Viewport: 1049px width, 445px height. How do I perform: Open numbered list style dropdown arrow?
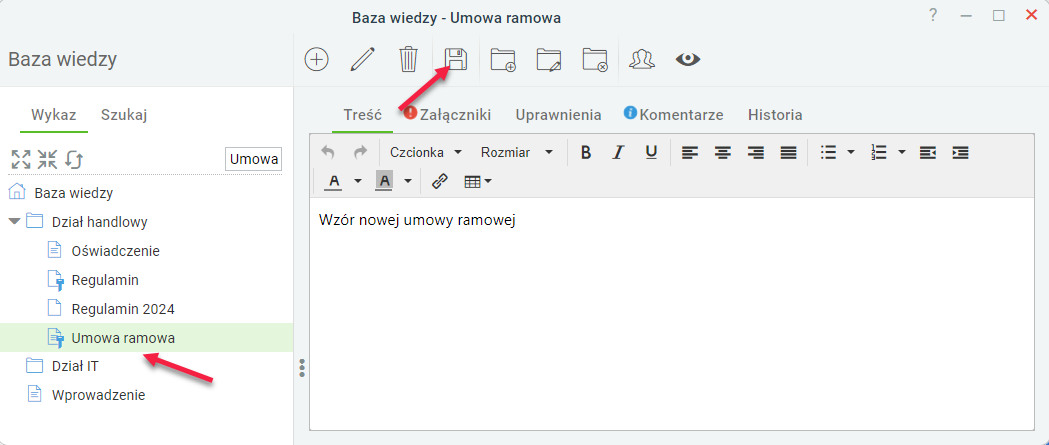pyautogui.click(x=901, y=153)
